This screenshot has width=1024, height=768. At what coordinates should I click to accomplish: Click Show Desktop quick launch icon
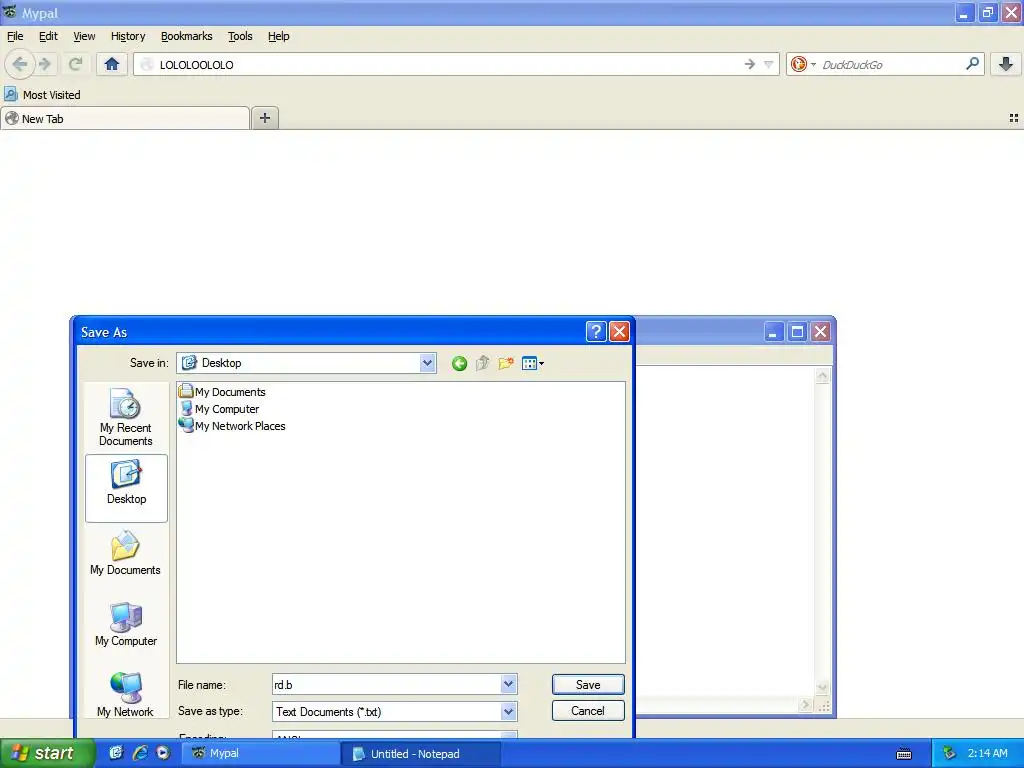point(116,753)
